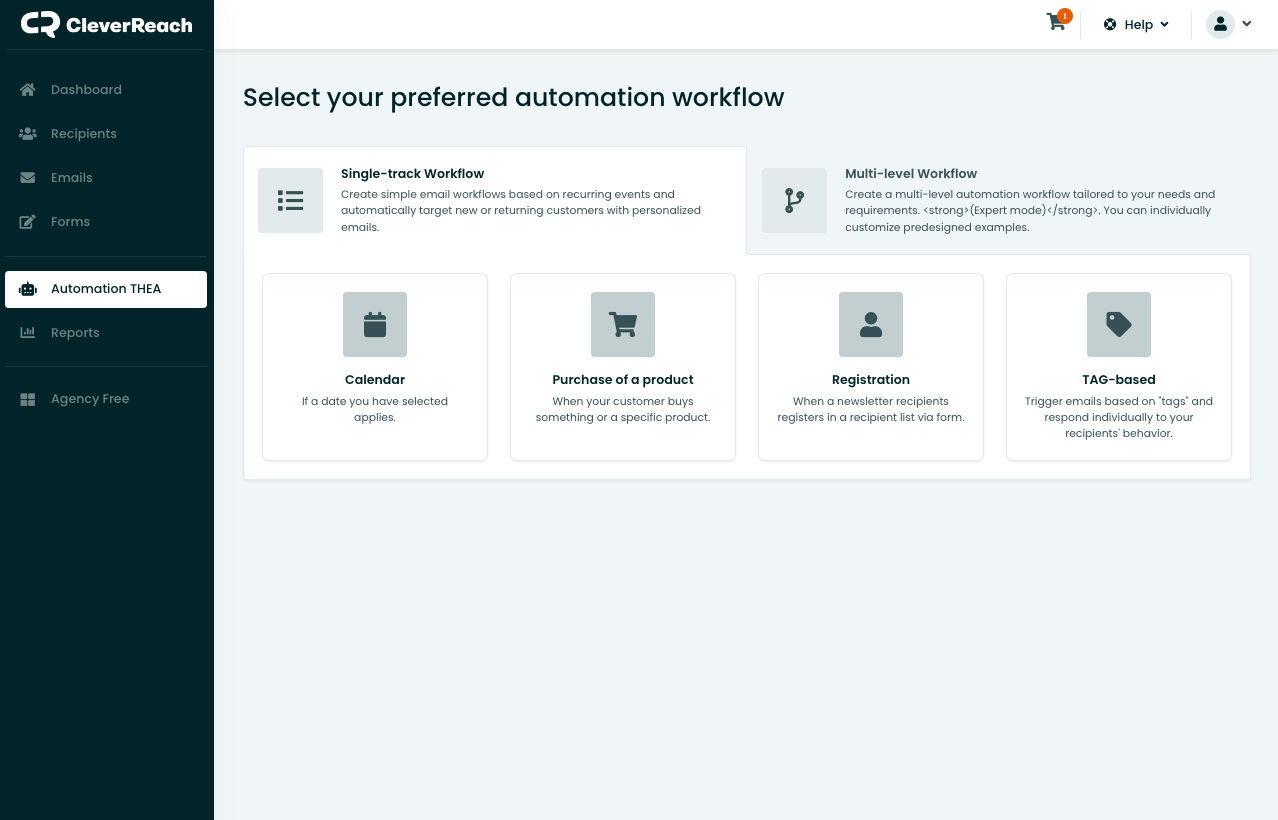This screenshot has height=820, width=1278.
Task: Open the Automation THEA robot icon
Action: (x=27, y=289)
